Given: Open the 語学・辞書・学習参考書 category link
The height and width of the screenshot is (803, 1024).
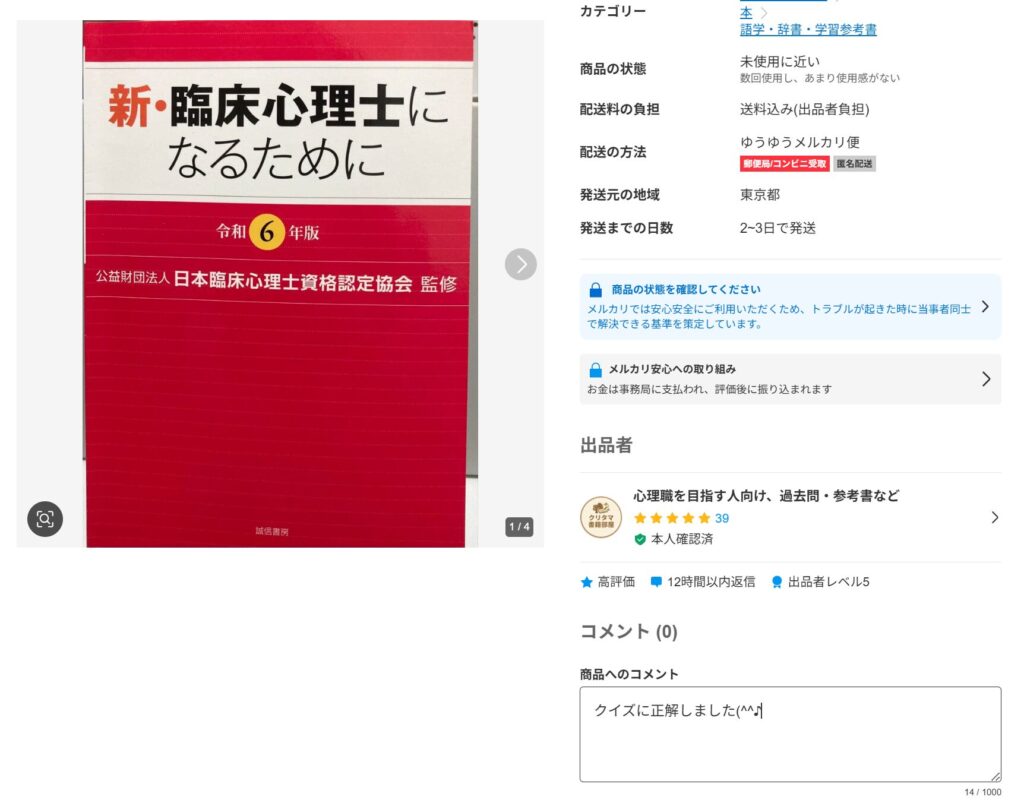Looking at the screenshot, I should (808, 29).
